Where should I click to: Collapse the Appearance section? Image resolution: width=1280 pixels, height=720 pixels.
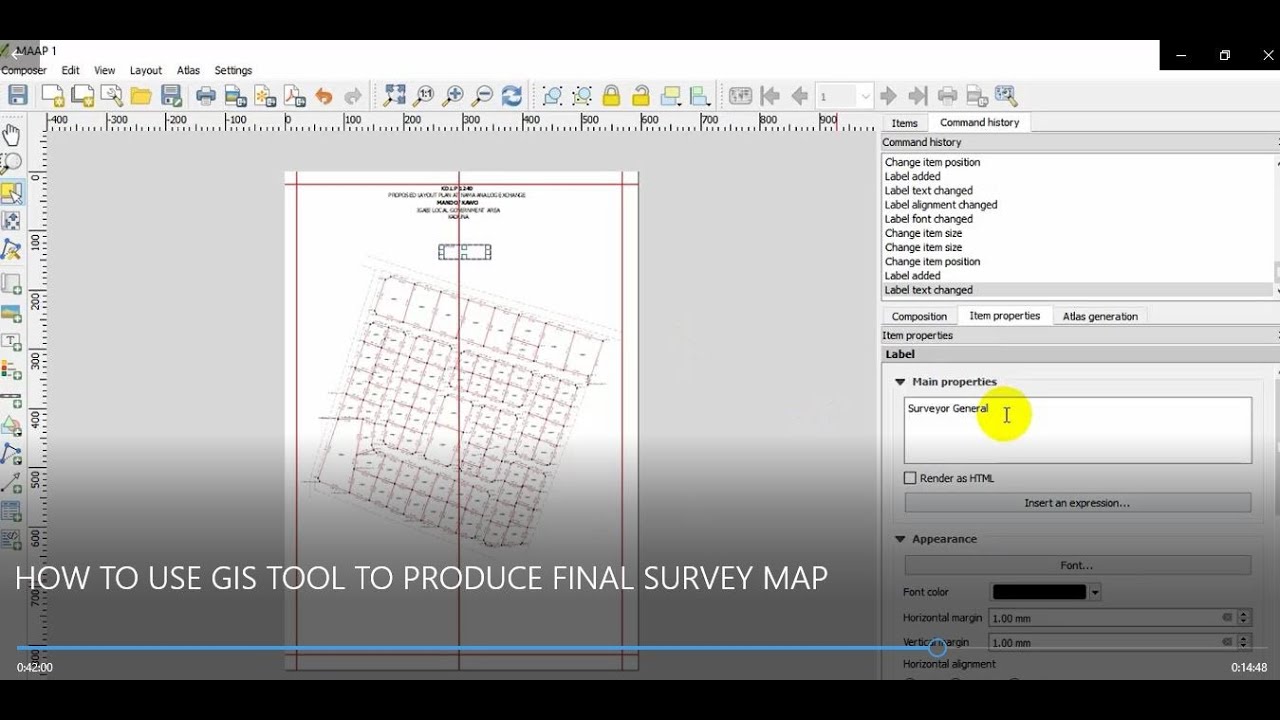[900, 539]
